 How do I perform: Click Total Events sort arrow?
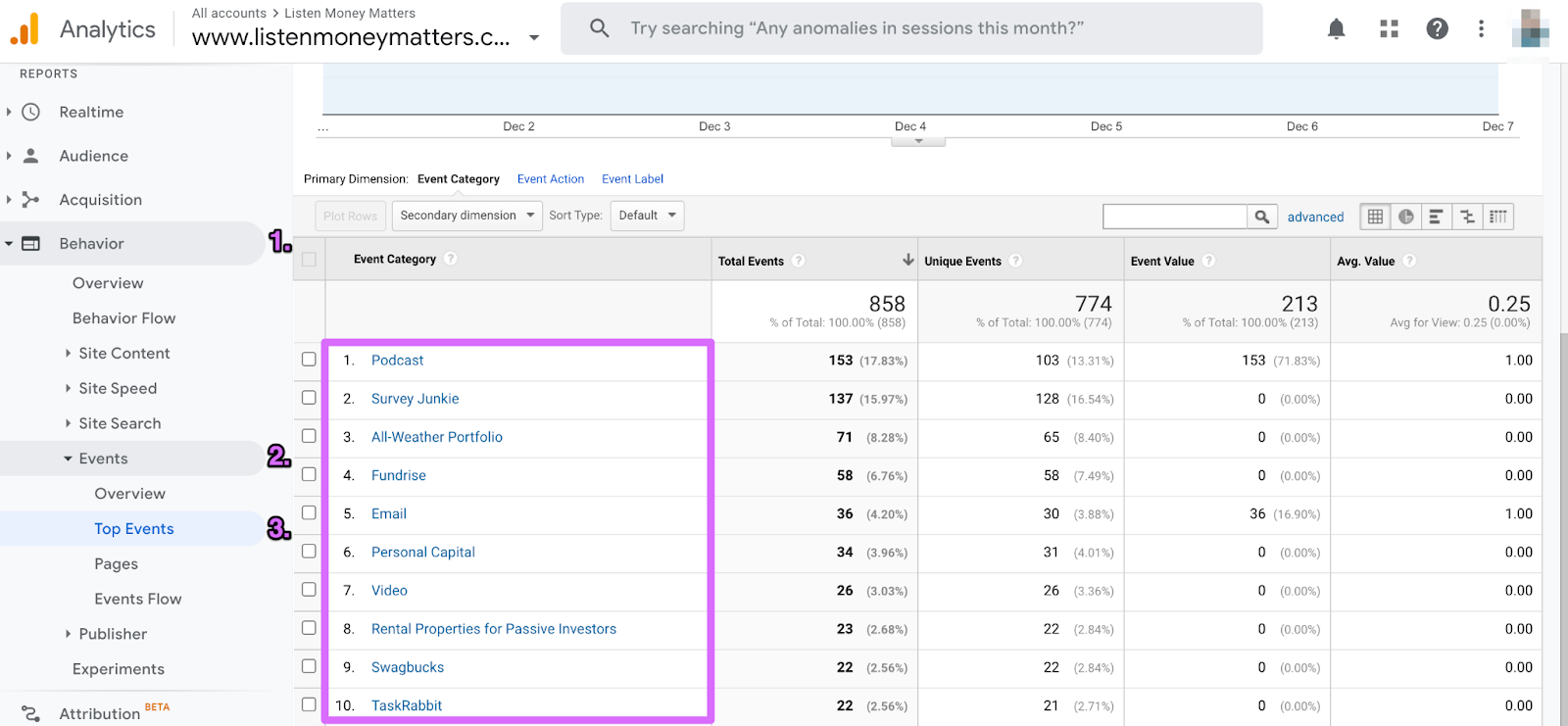[x=907, y=260]
